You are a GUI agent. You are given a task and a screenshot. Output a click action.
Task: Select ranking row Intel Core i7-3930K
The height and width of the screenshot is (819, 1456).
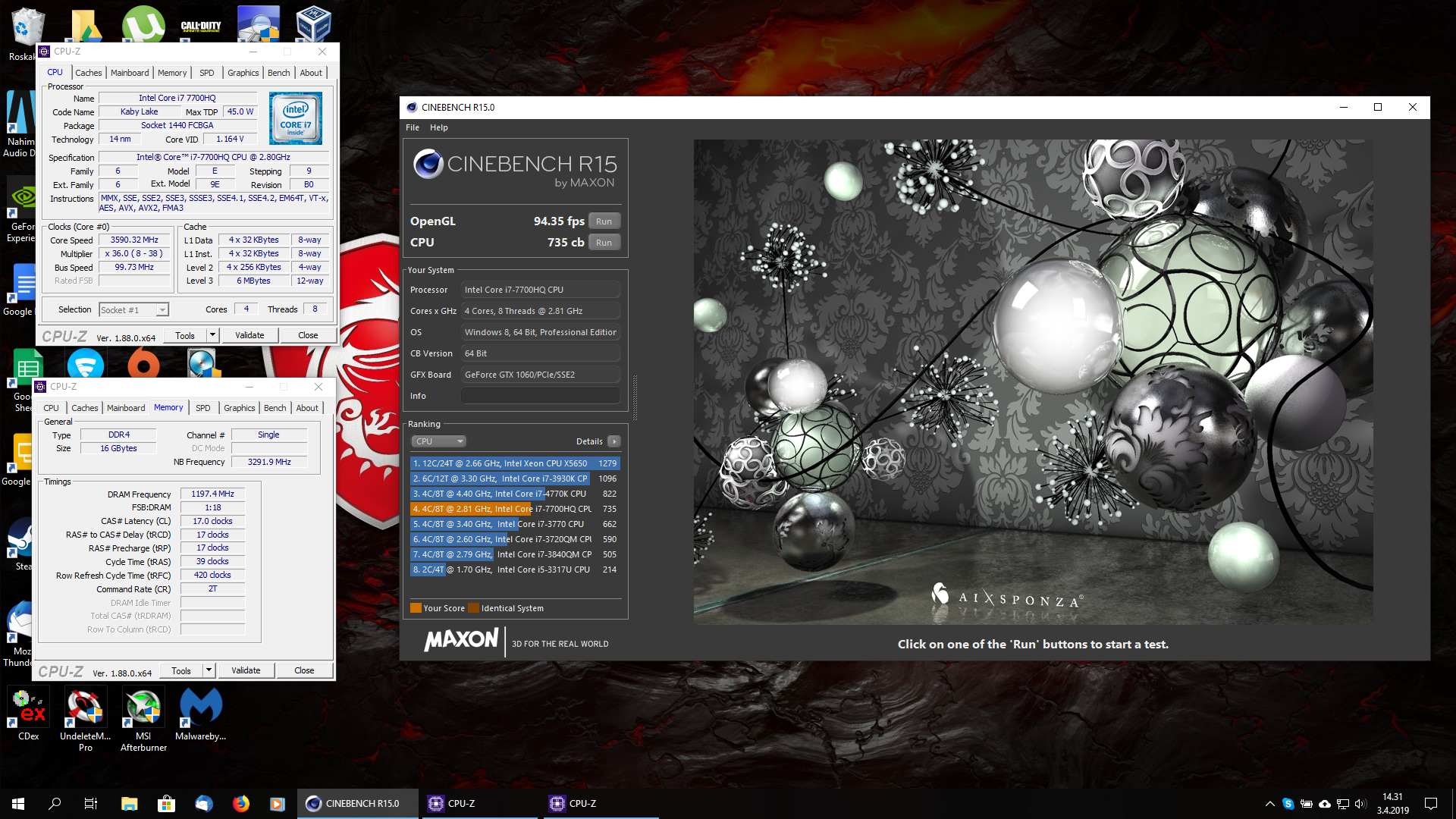pos(515,479)
